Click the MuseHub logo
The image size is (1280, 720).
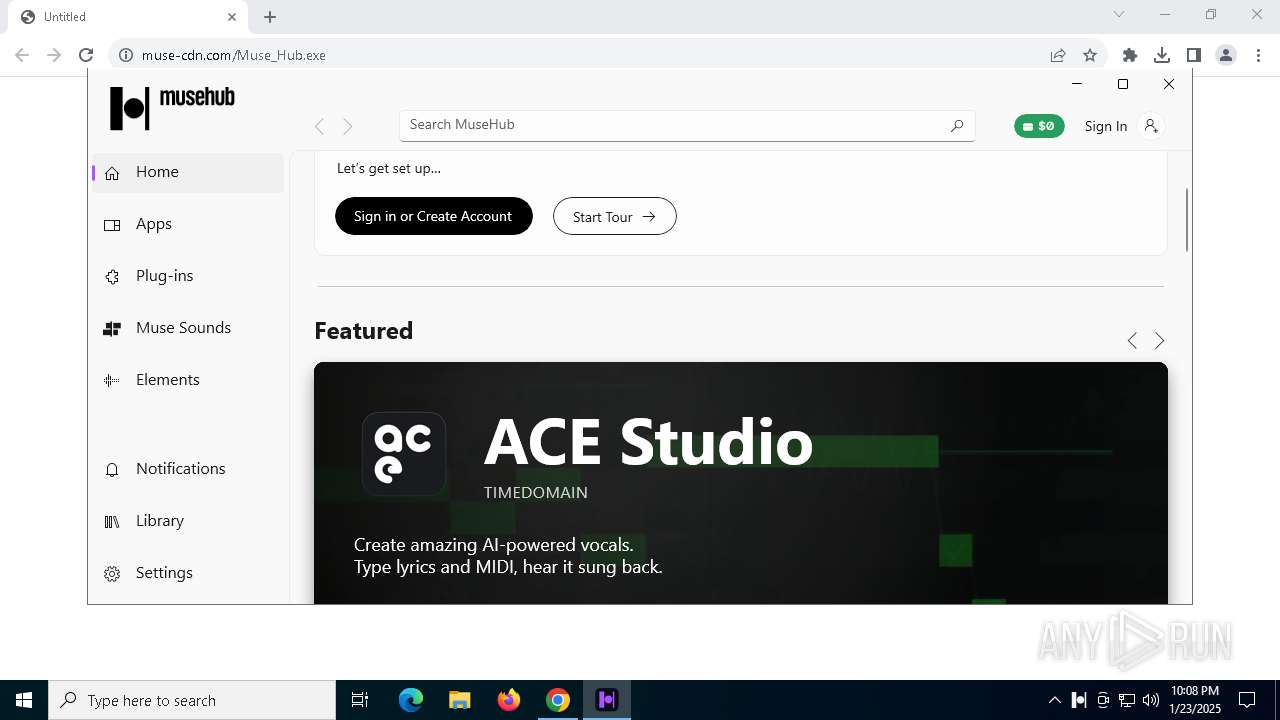click(172, 108)
